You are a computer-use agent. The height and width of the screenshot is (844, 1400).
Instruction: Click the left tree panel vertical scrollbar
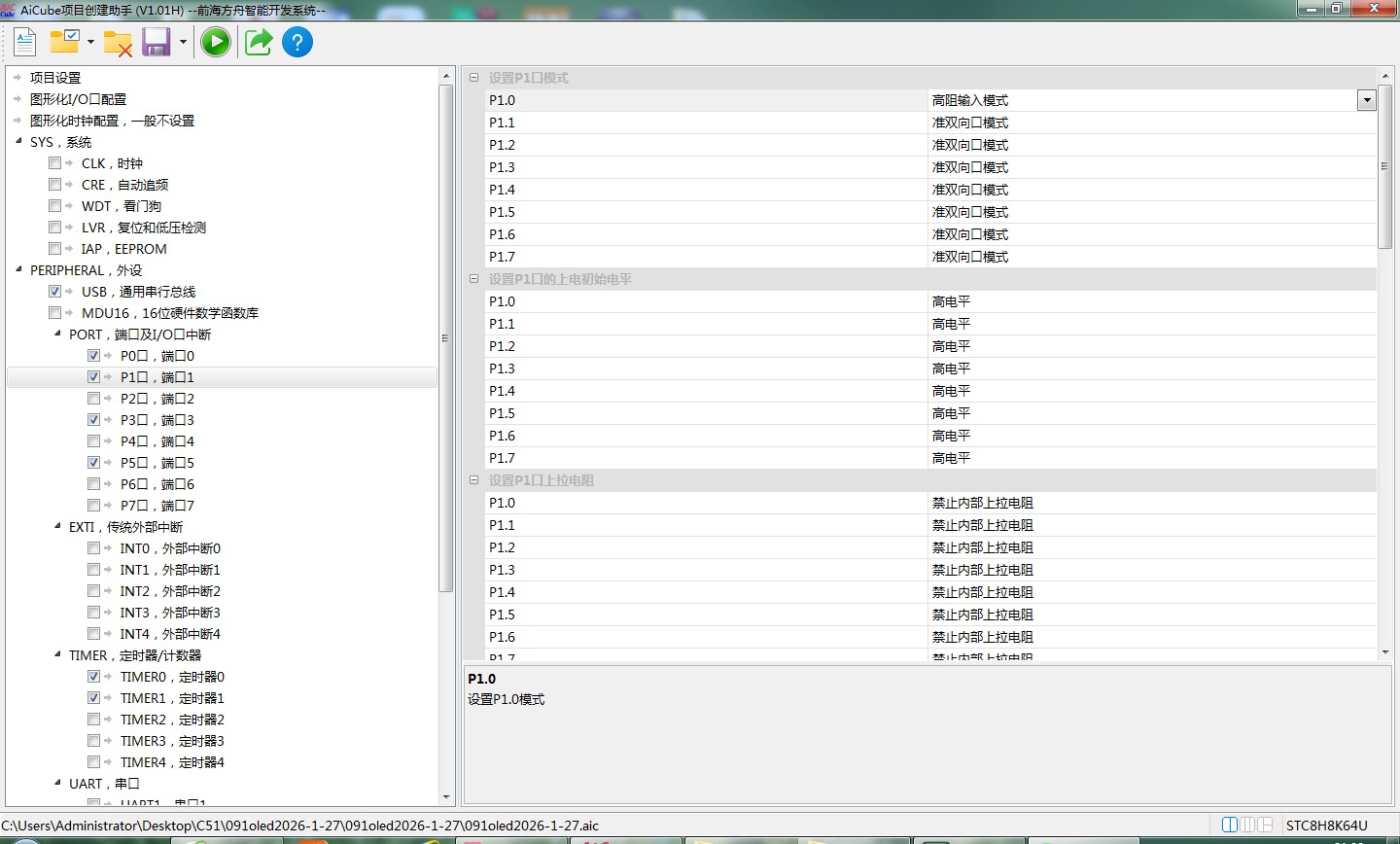[x=446, y=338]
